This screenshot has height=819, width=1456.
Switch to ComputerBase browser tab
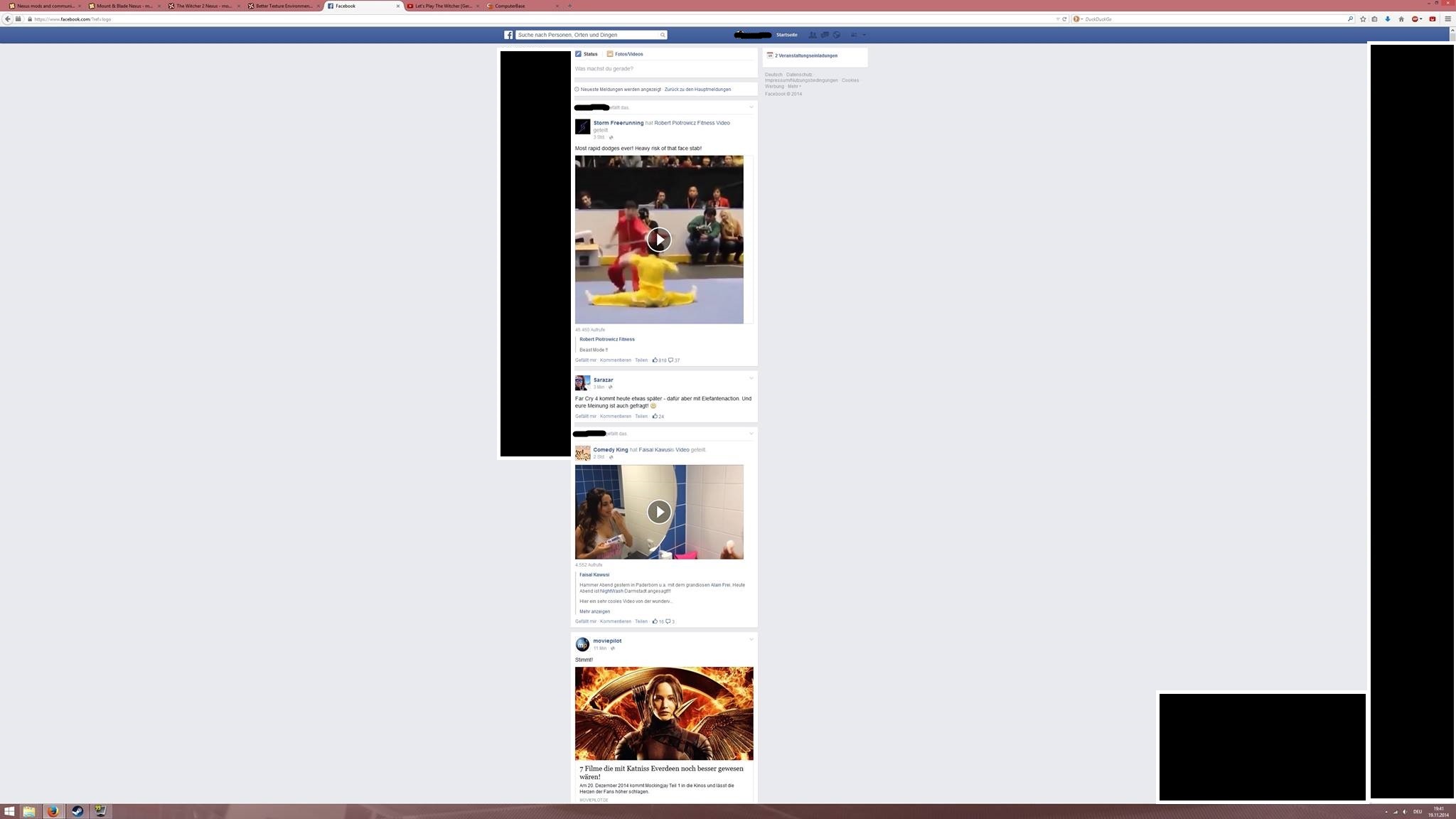510,6
